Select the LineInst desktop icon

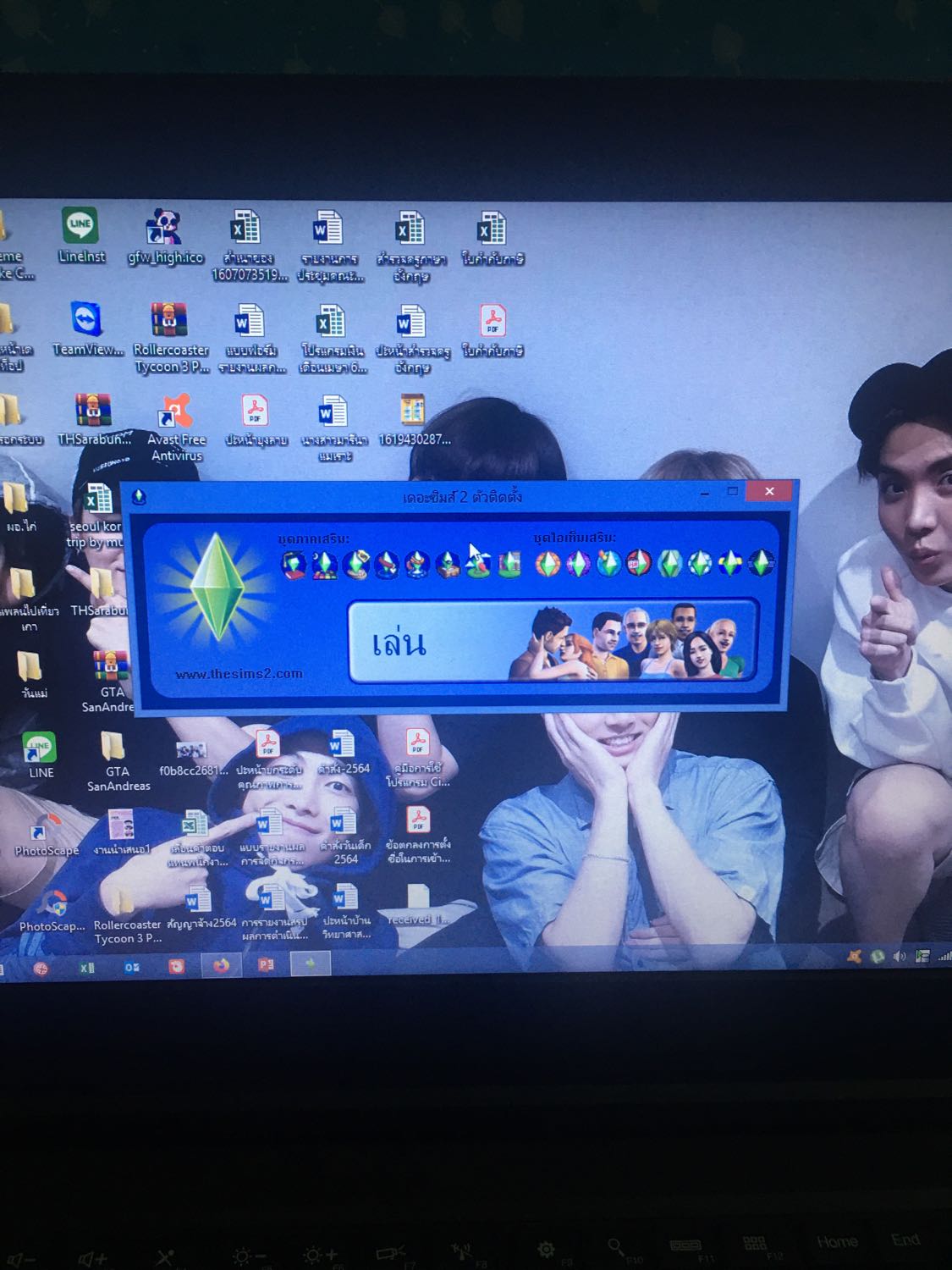pos(80,236)
